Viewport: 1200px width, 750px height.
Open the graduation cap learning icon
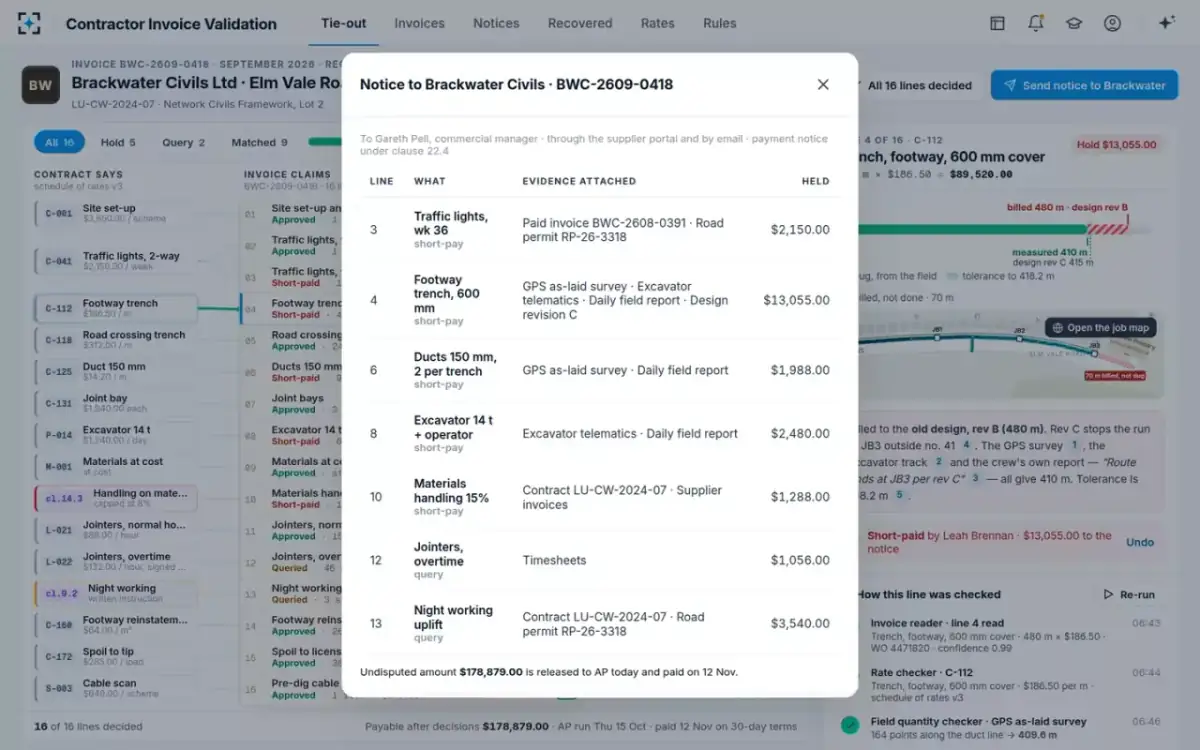(1074, 23)
